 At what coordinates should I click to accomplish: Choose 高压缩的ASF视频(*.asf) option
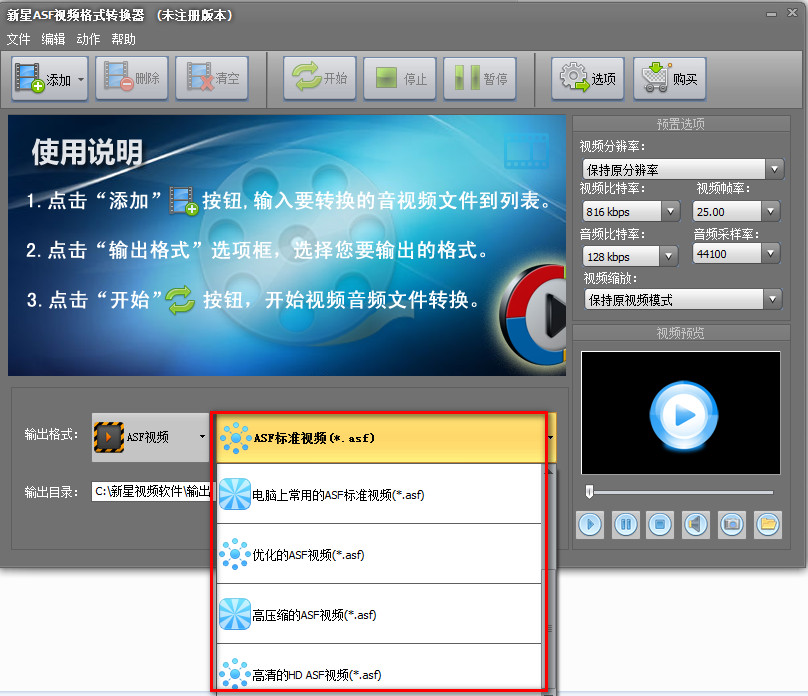(x=379, y=615)
